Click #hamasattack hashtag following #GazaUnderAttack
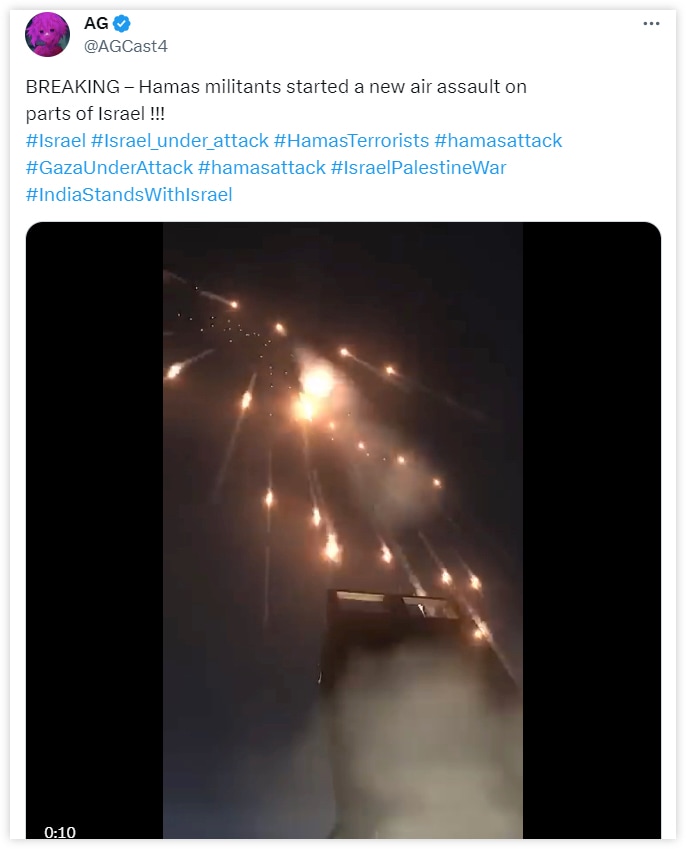Viewport: 686px width, 849px height. pos(262,168)
